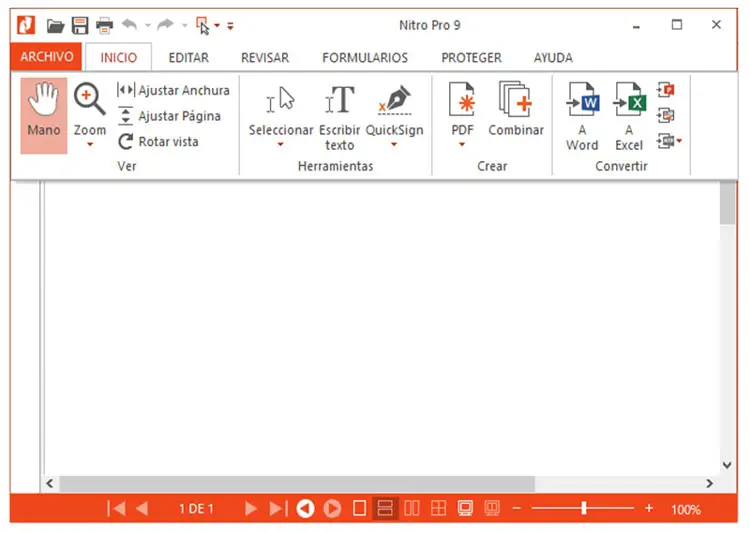Screen dimensions: 750x533
Task: Switch to facing continuous view
Action: 438,508
